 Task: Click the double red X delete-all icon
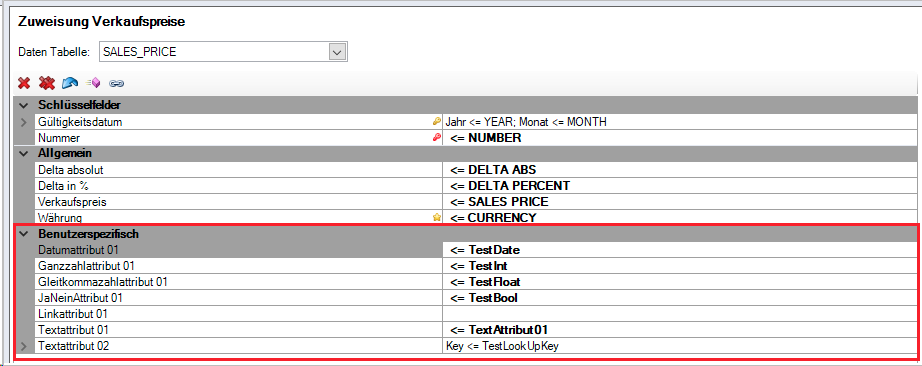click(x=47, y=83)
